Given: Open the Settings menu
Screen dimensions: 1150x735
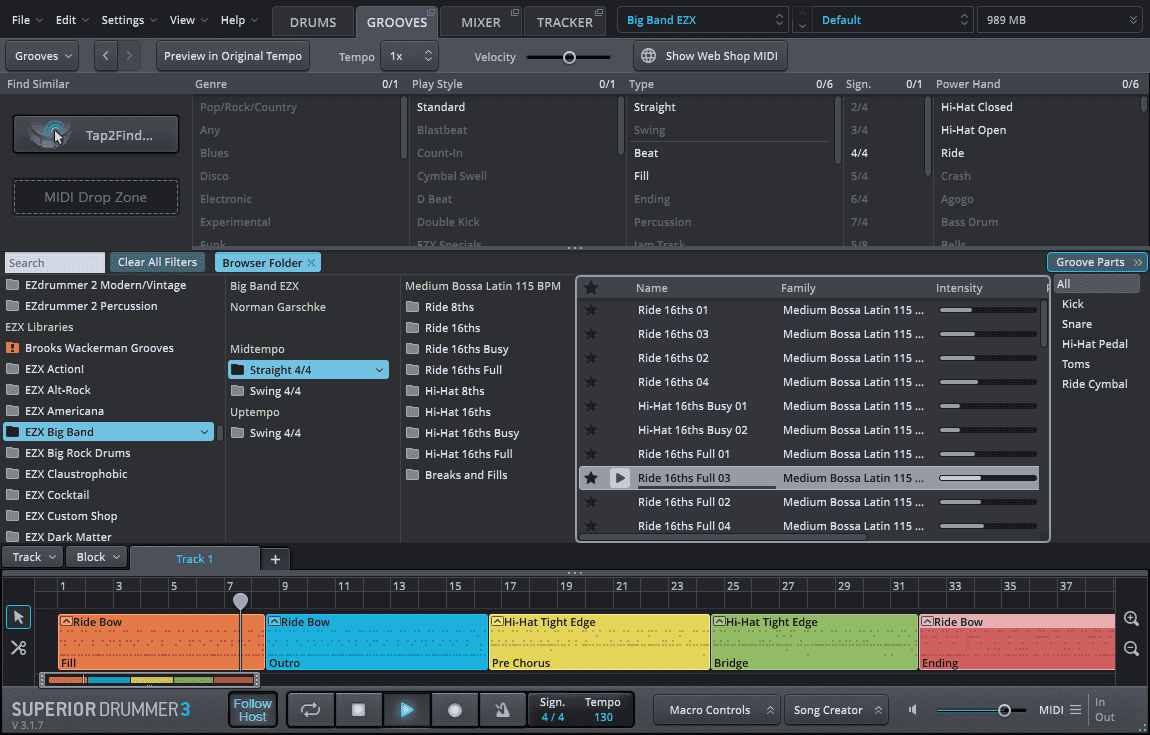Looking at the screenshot, I should 129,20.
